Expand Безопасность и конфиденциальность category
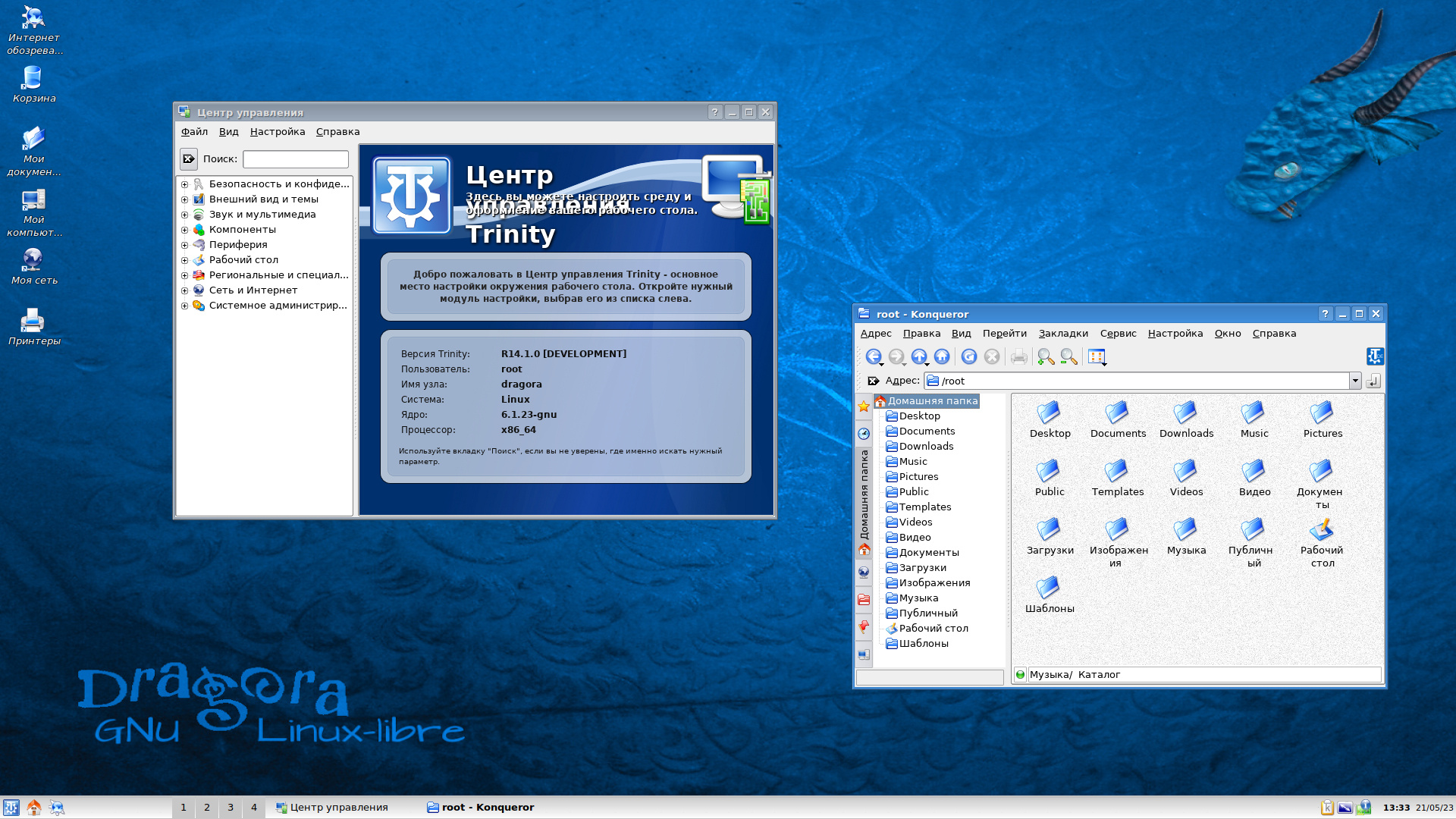This screenshot has height=819, width=1456. pos(184,184)
